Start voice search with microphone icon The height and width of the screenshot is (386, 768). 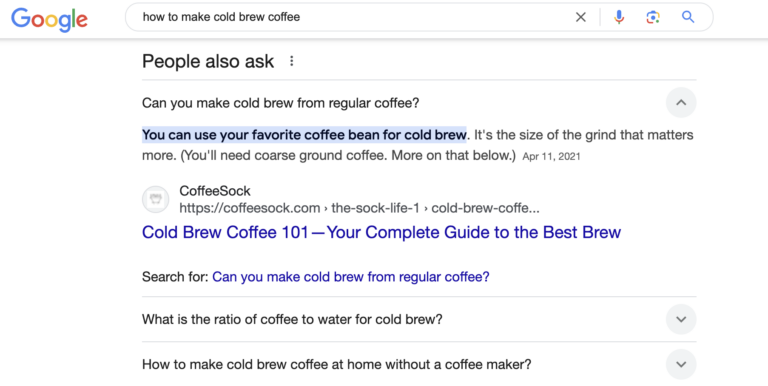[619, 17]
